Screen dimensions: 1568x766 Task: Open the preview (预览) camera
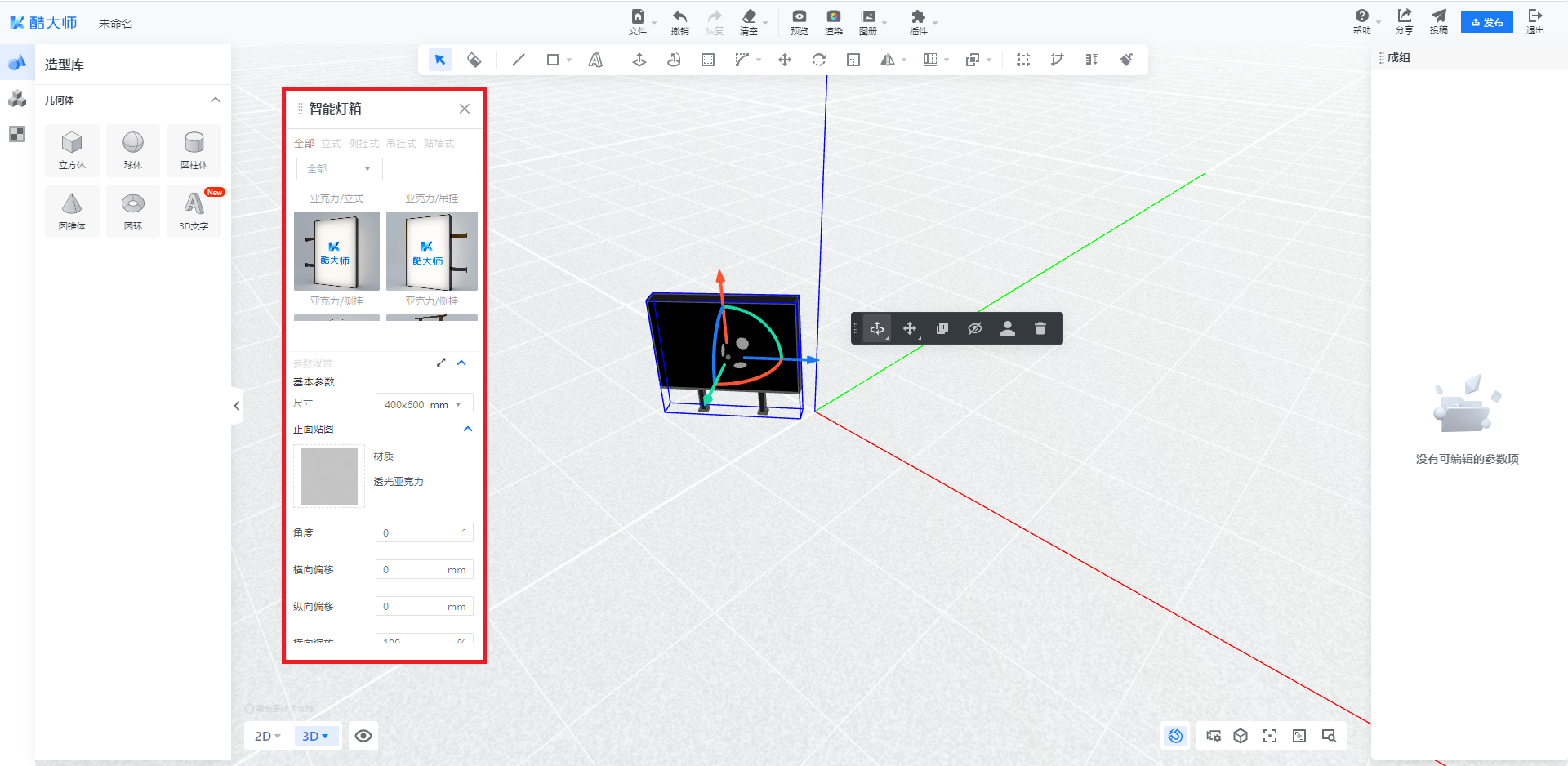click(x=800, y=22)
